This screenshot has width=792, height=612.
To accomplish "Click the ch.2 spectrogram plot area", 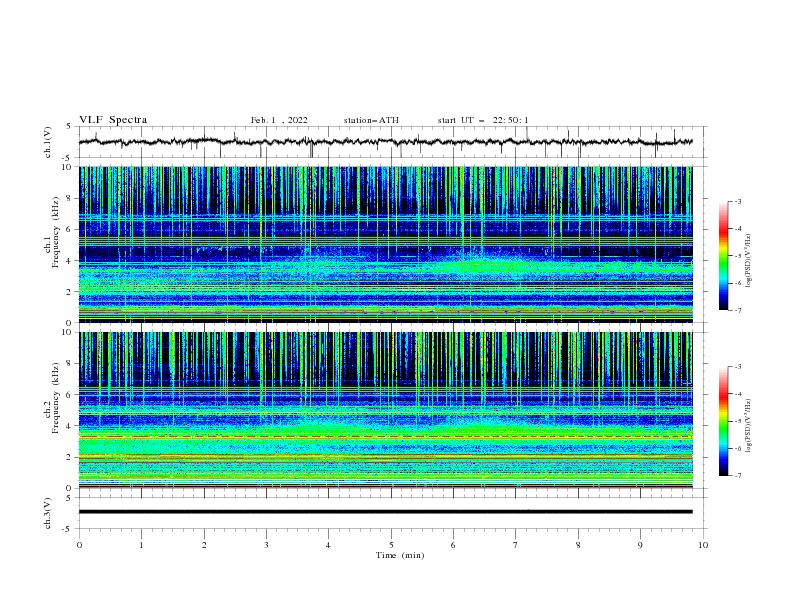I will pos(385,410).
